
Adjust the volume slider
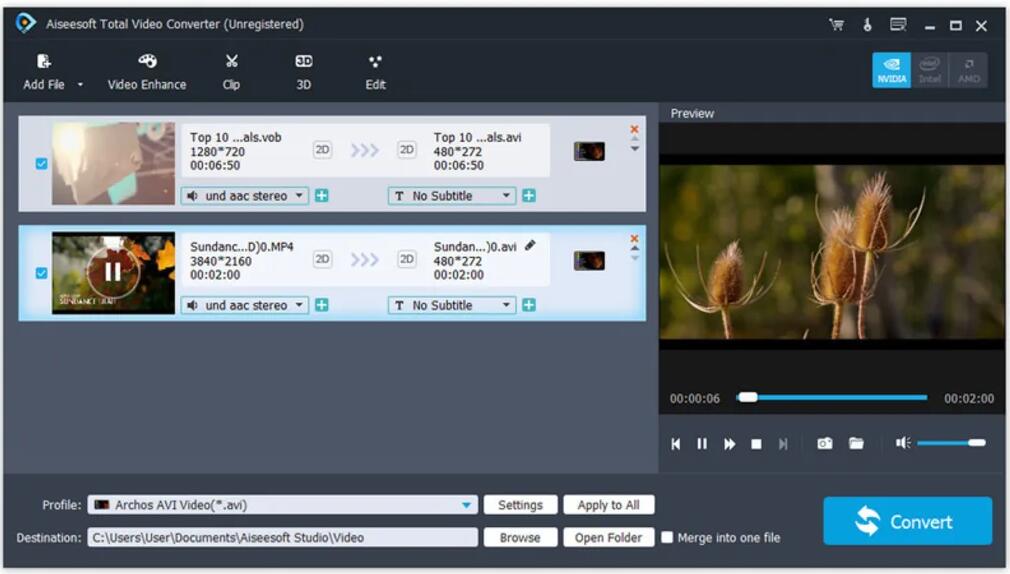[x=951, y=443]
